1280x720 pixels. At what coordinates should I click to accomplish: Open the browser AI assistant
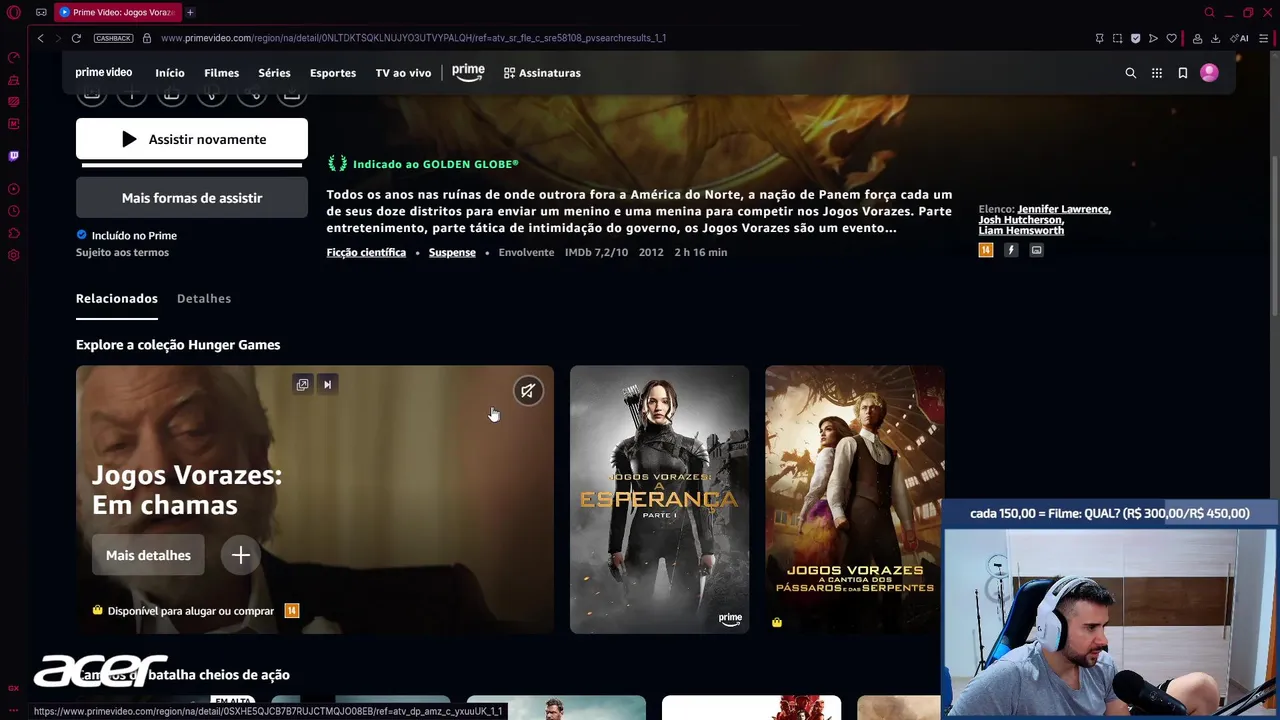[x=1240, y=38]
